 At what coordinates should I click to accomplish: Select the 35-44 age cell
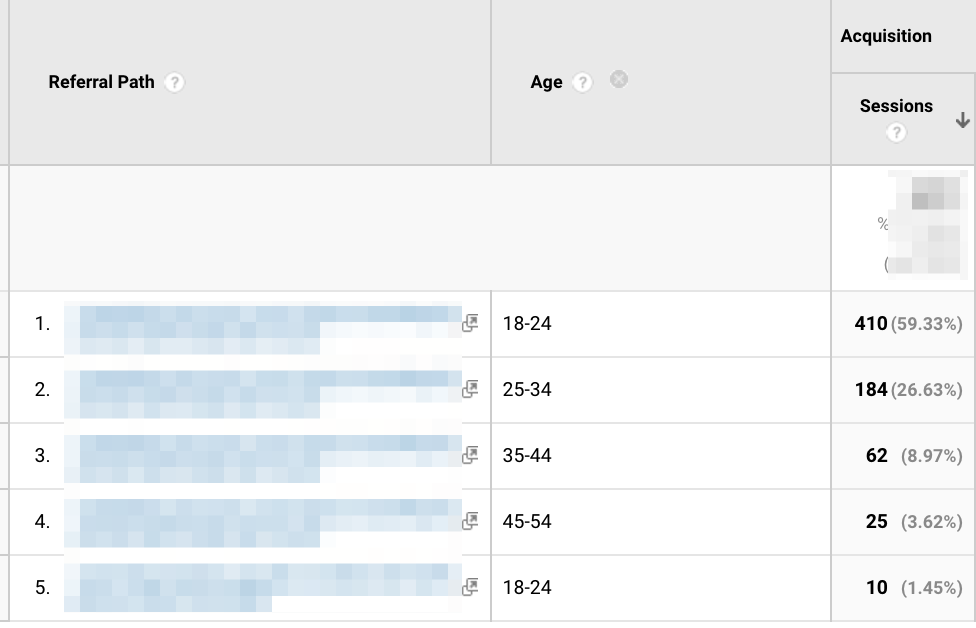point(527,456)
